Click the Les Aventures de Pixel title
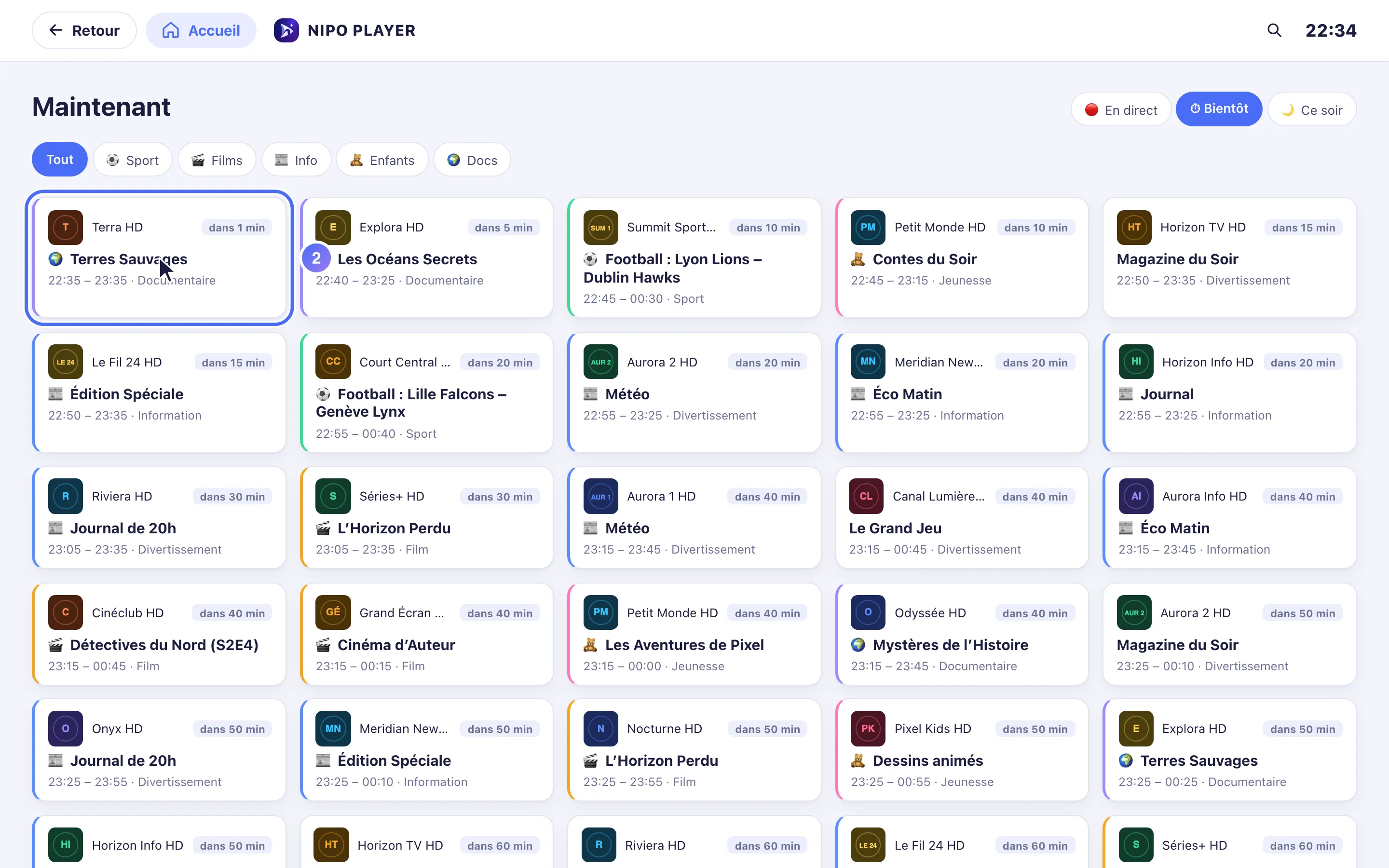The width and height of the screenshot is (1389, 868). (x=684, y=645)
